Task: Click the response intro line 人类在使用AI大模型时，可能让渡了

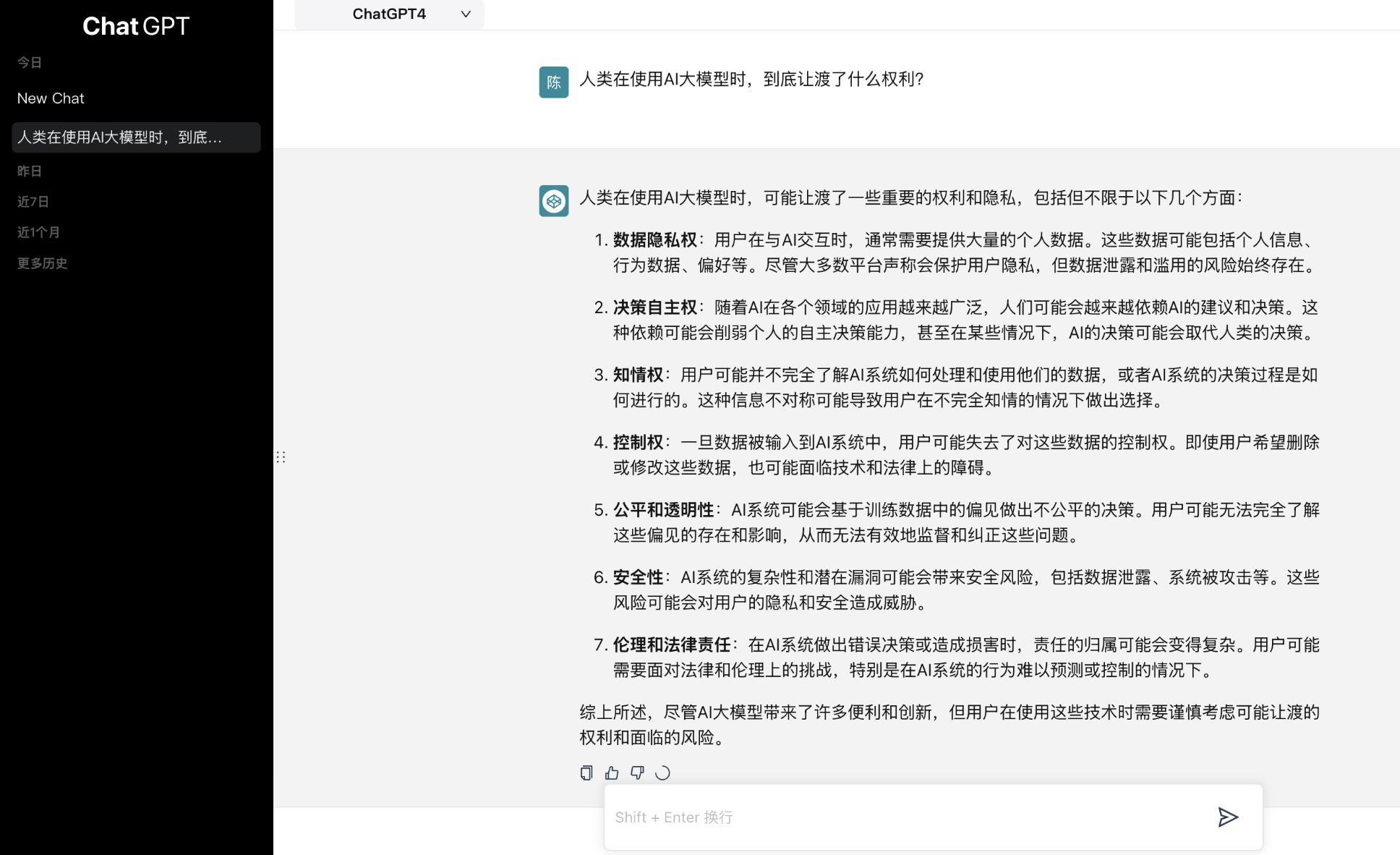Action: click(911, 197)
